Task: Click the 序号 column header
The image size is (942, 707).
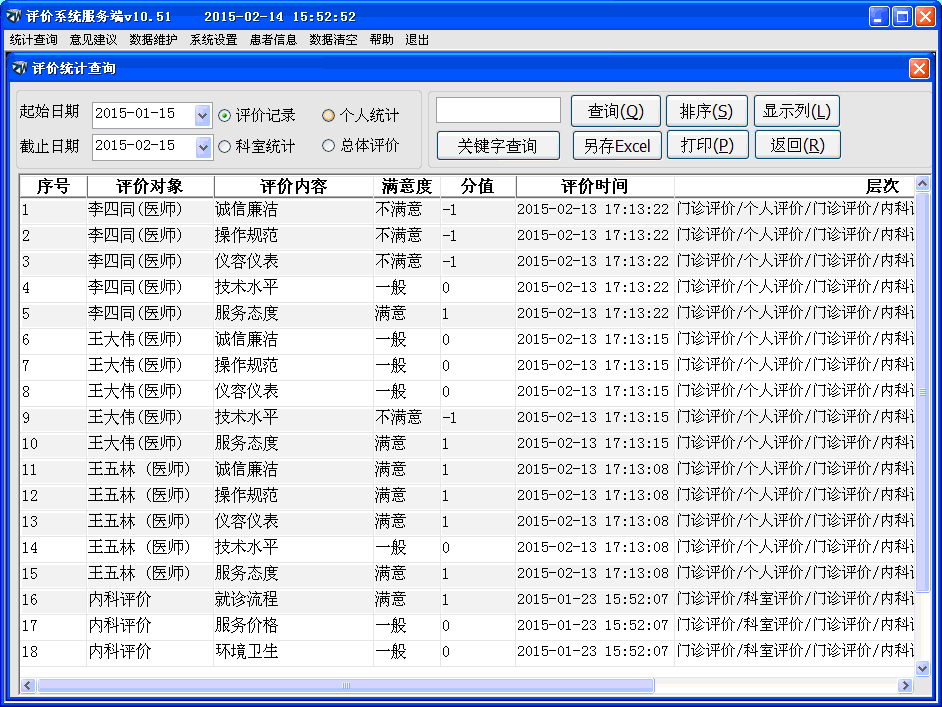Action: coord(53,186)
